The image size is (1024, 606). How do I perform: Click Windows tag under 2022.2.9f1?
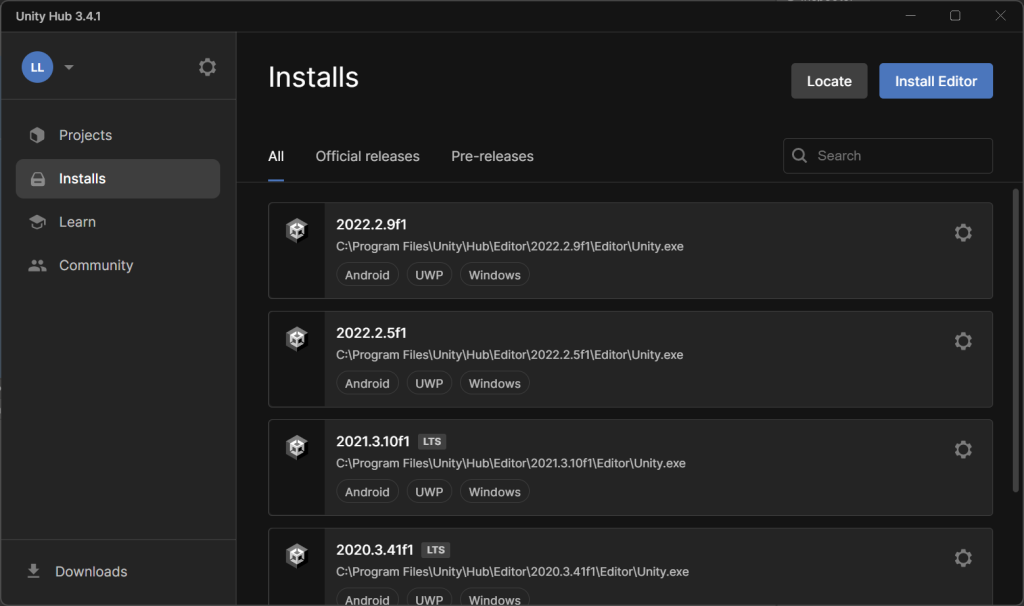[x=494, y=275]
